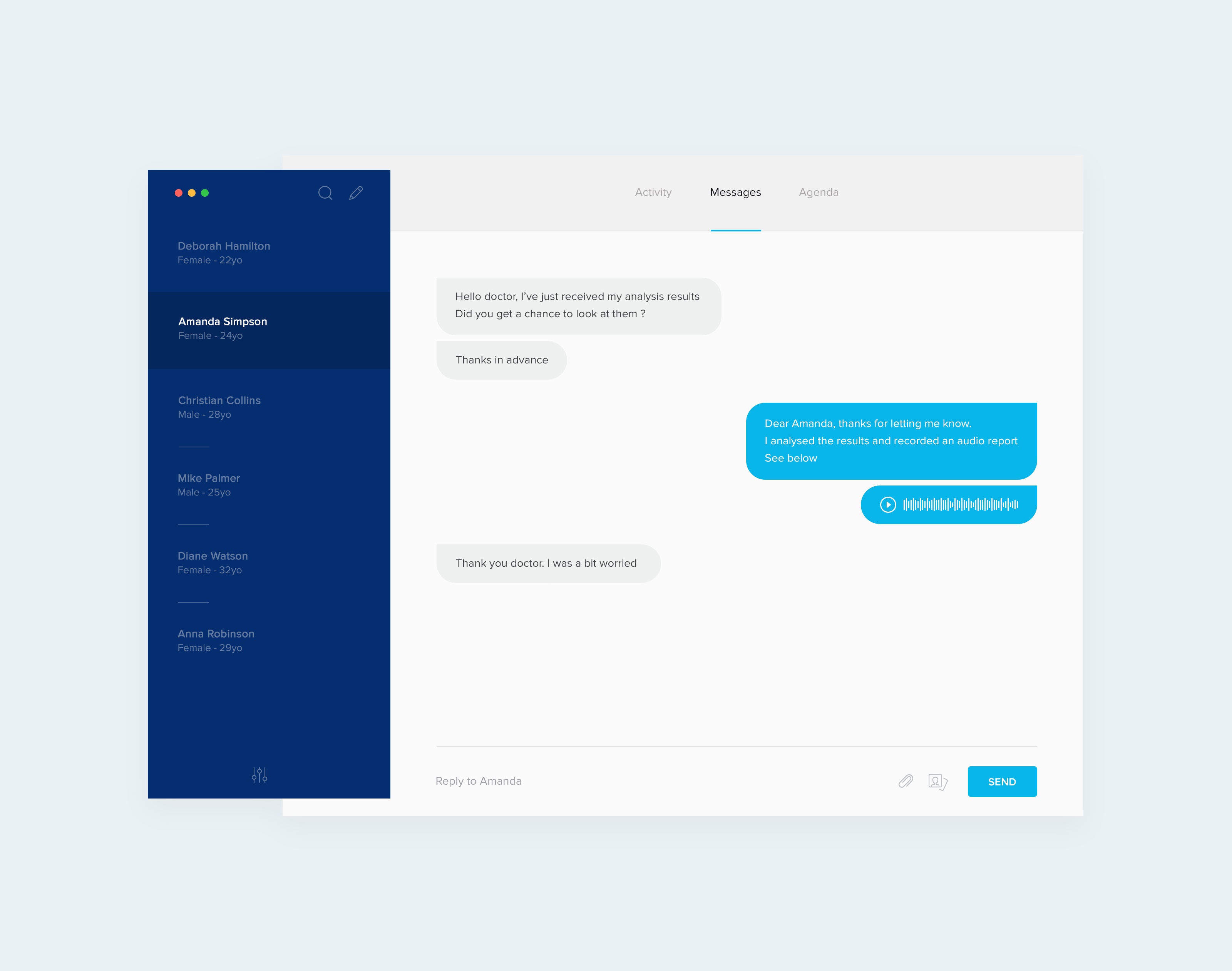Screen dimensions: 1232x971
Task: Click the attachment icon in reply bar
Action: point(905,781)
